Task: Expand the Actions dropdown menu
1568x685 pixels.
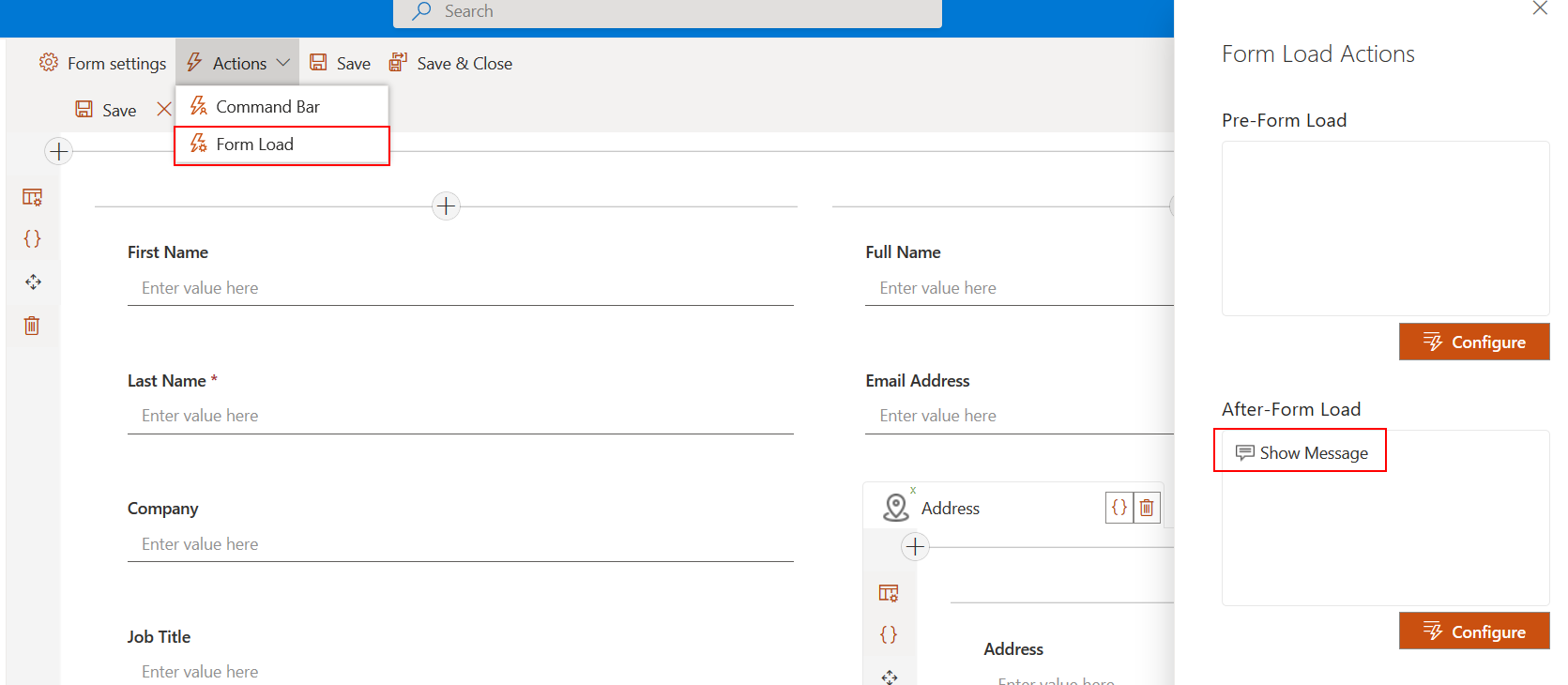Action: point(237,63)
